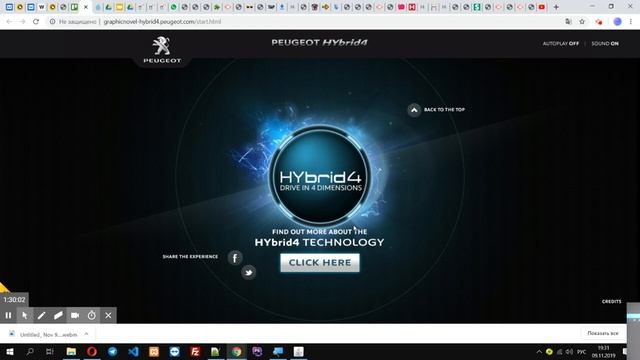
Task: Click the Back to the Top arrow icon
Action: [414, 110]
